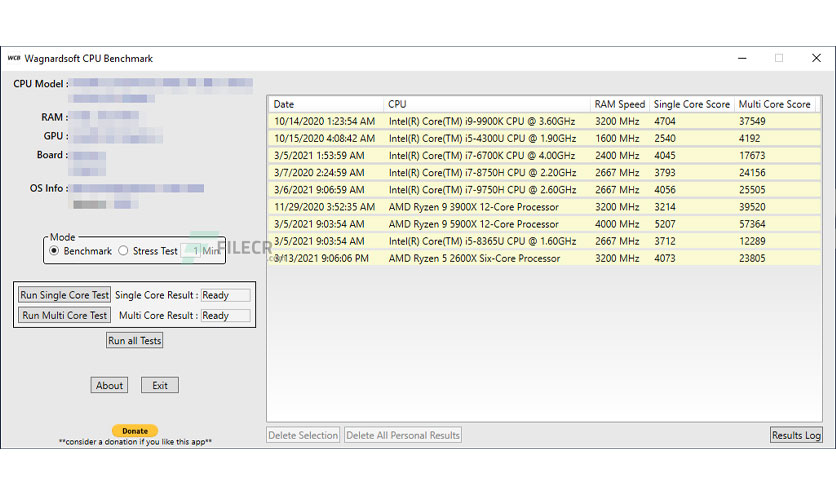Click the 10/14/2020 1:23:54 AM date cell

pos(325,121)
